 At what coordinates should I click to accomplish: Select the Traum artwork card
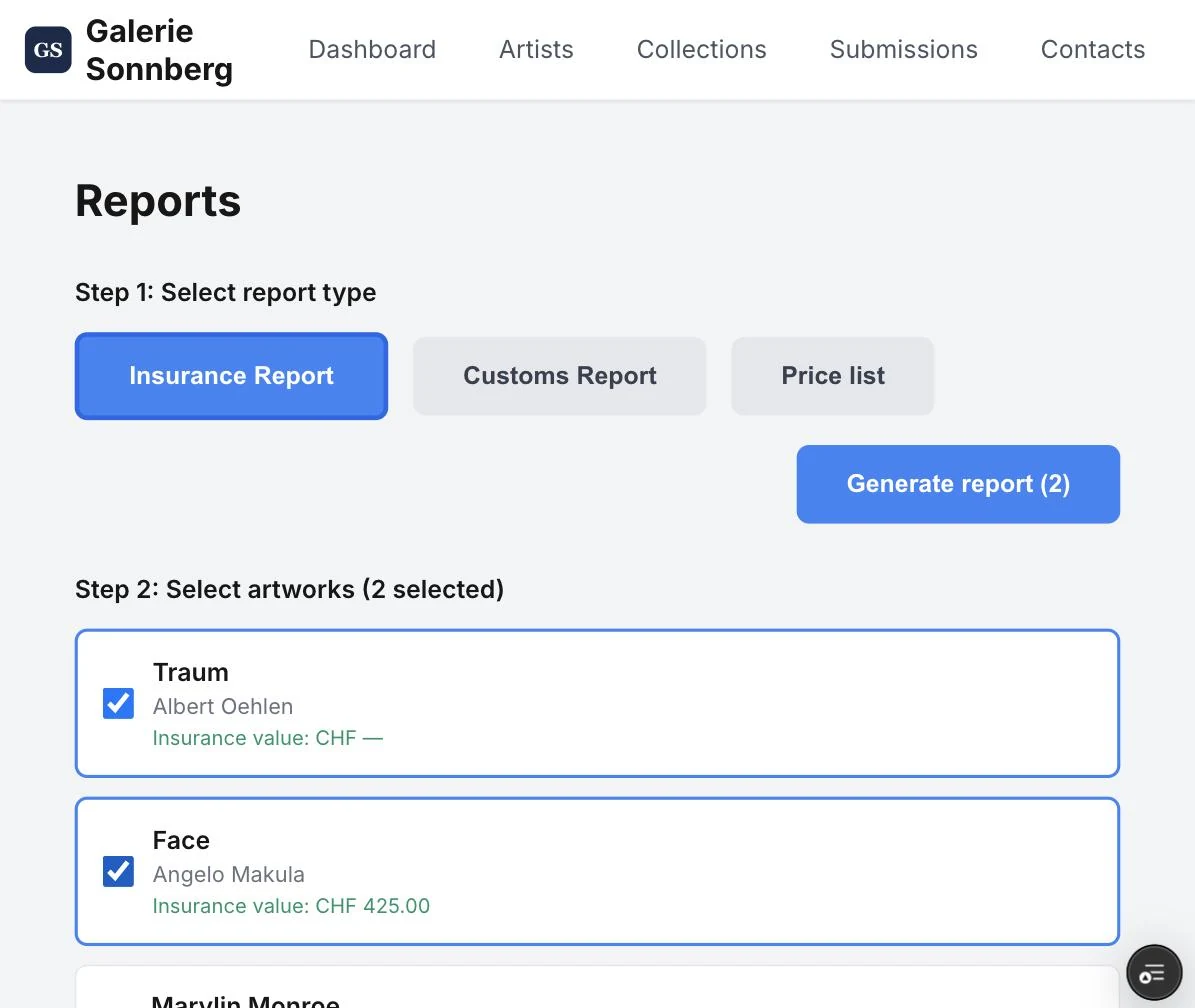(x=597, y=703)
